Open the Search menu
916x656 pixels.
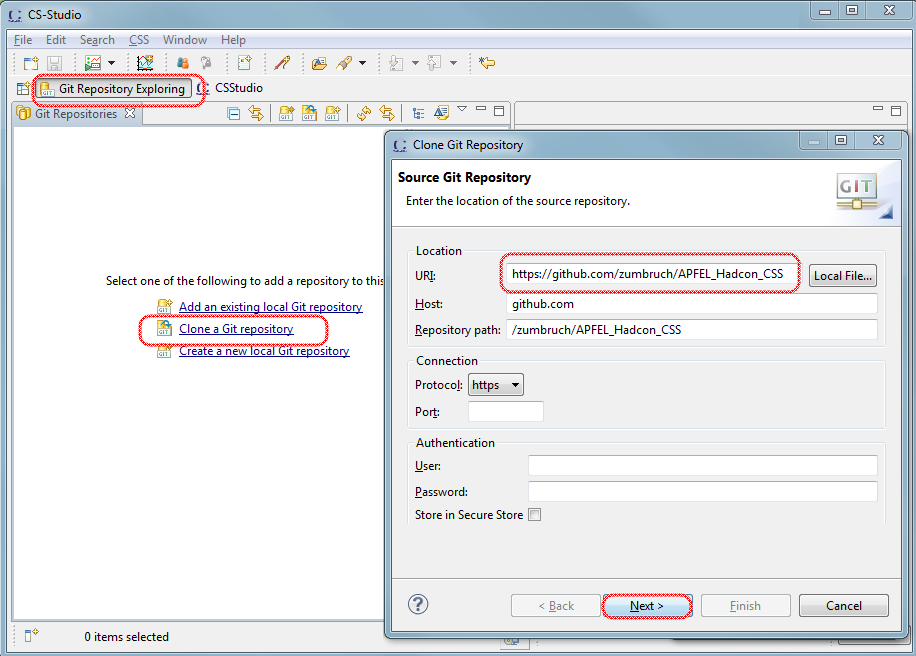pyautogui.click(x=97, y=40)
